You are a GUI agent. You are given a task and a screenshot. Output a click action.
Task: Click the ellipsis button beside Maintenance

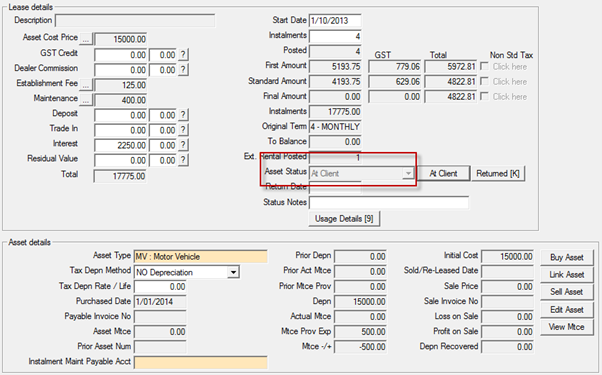[86, 100]
